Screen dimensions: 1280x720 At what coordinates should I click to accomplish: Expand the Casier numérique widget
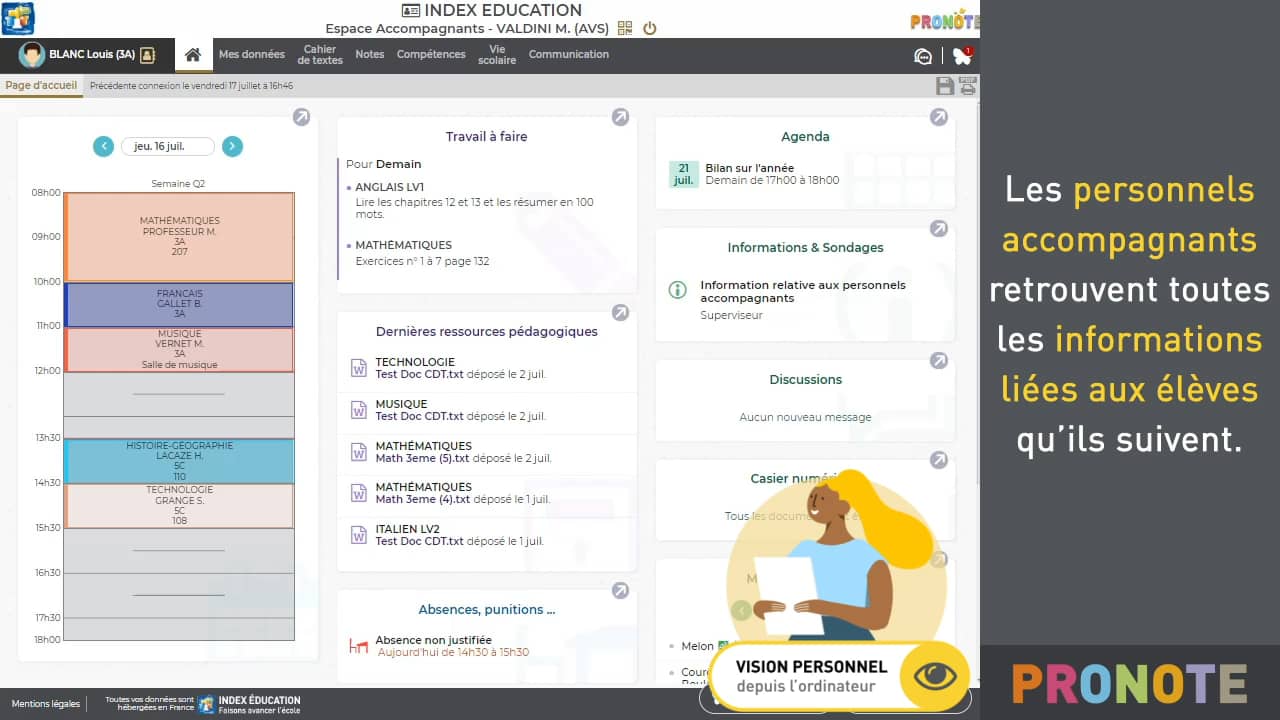coord(938,460)
